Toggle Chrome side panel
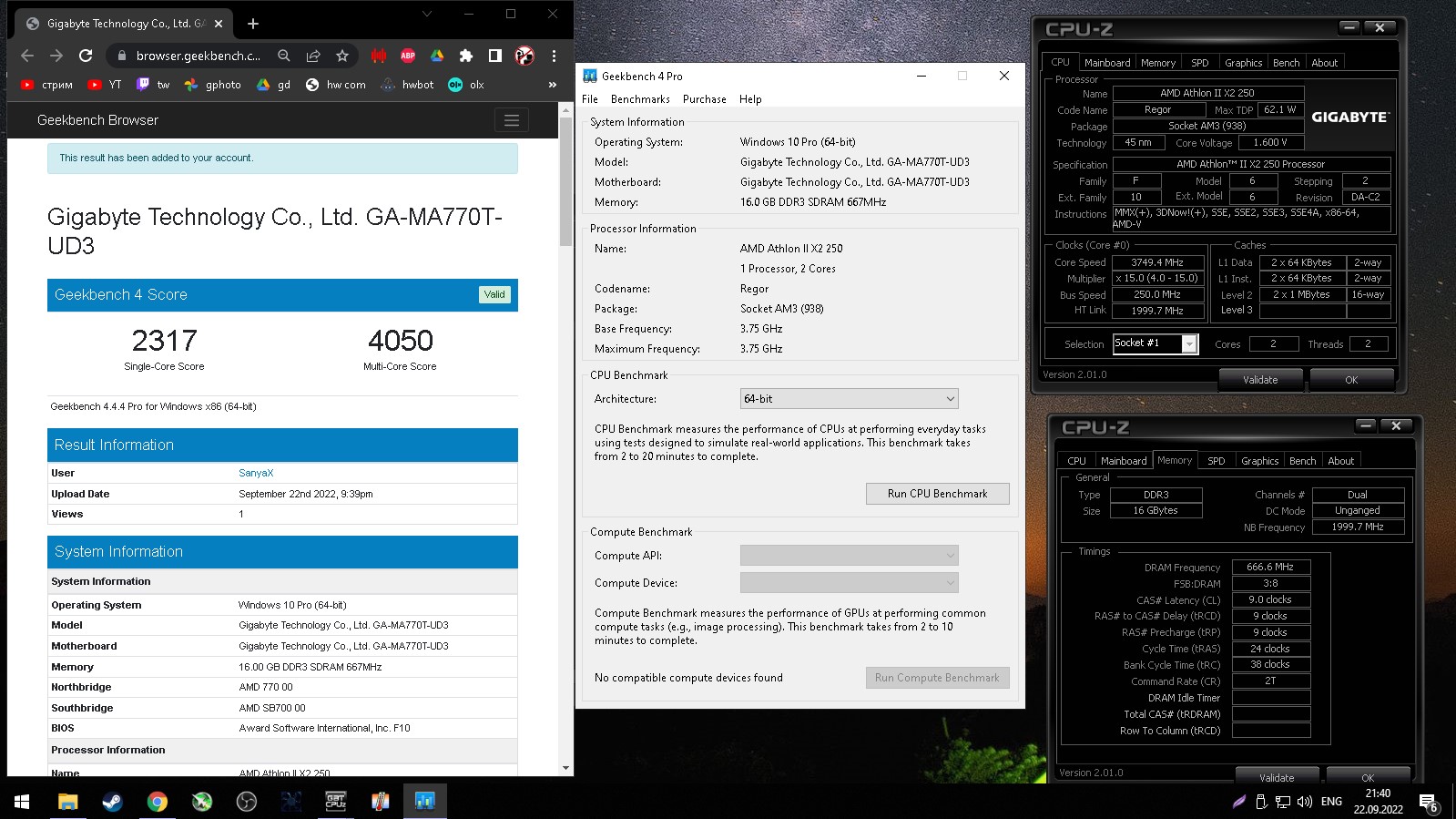Viewport: 1456px width, 819px height. (495, 56)
